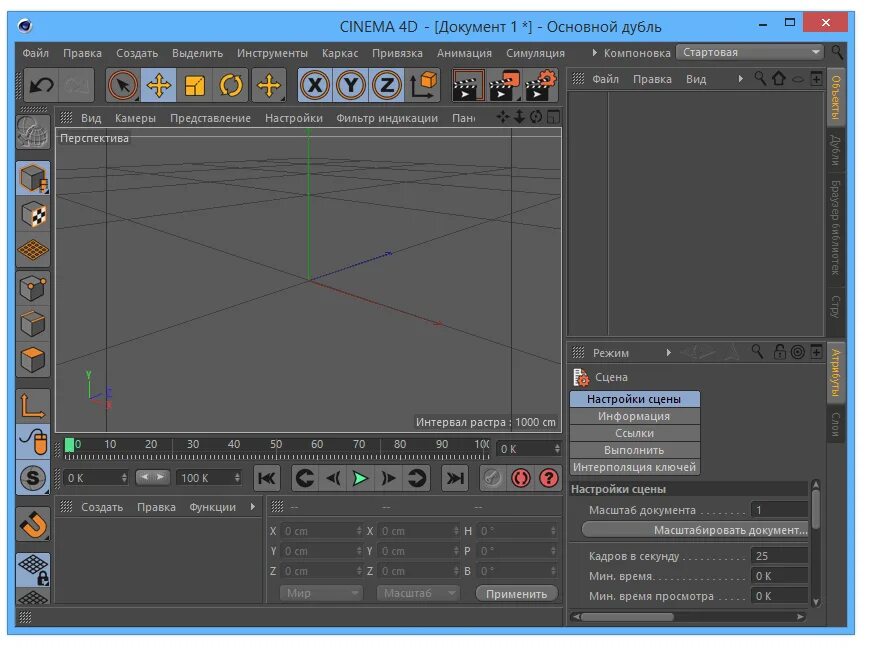Switch to Edges mode

pyautogui.click(x=33, y=324)
